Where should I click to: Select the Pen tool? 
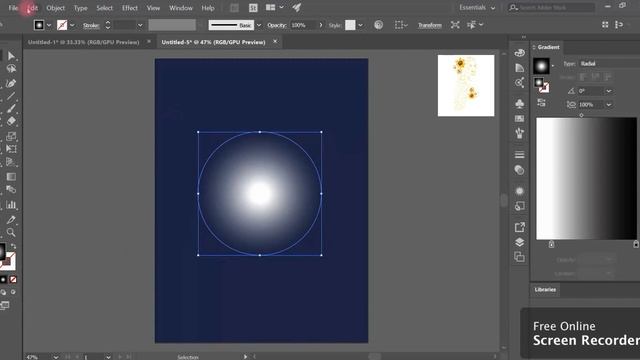(11, 83)
